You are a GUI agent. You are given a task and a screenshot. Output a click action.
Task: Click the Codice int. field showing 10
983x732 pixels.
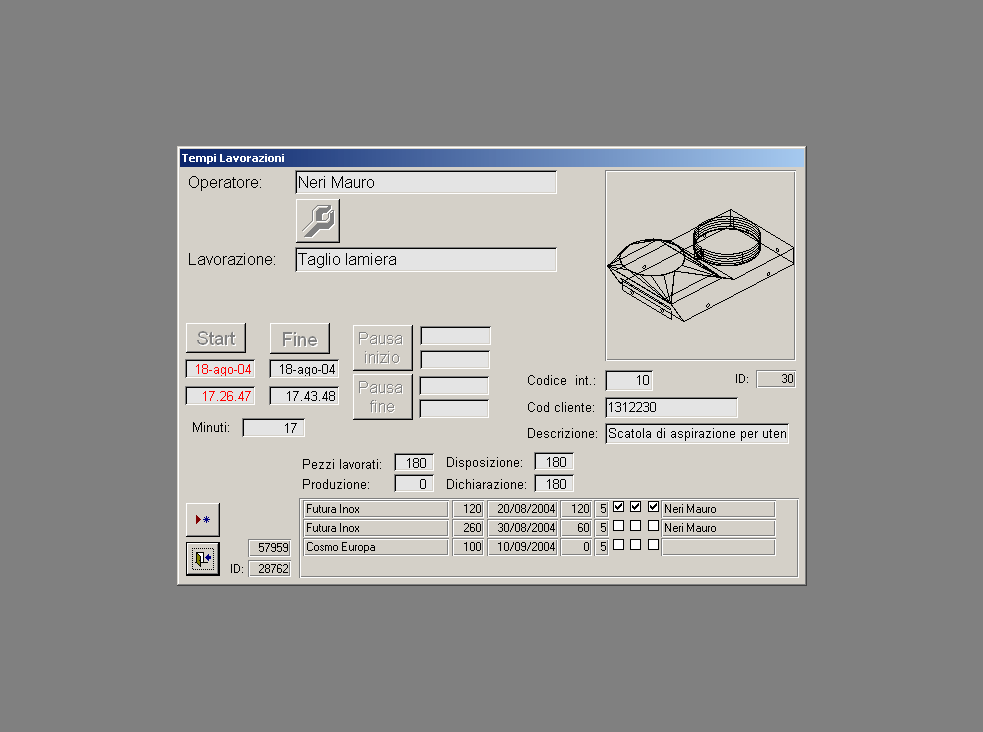(x=629, y=380)
